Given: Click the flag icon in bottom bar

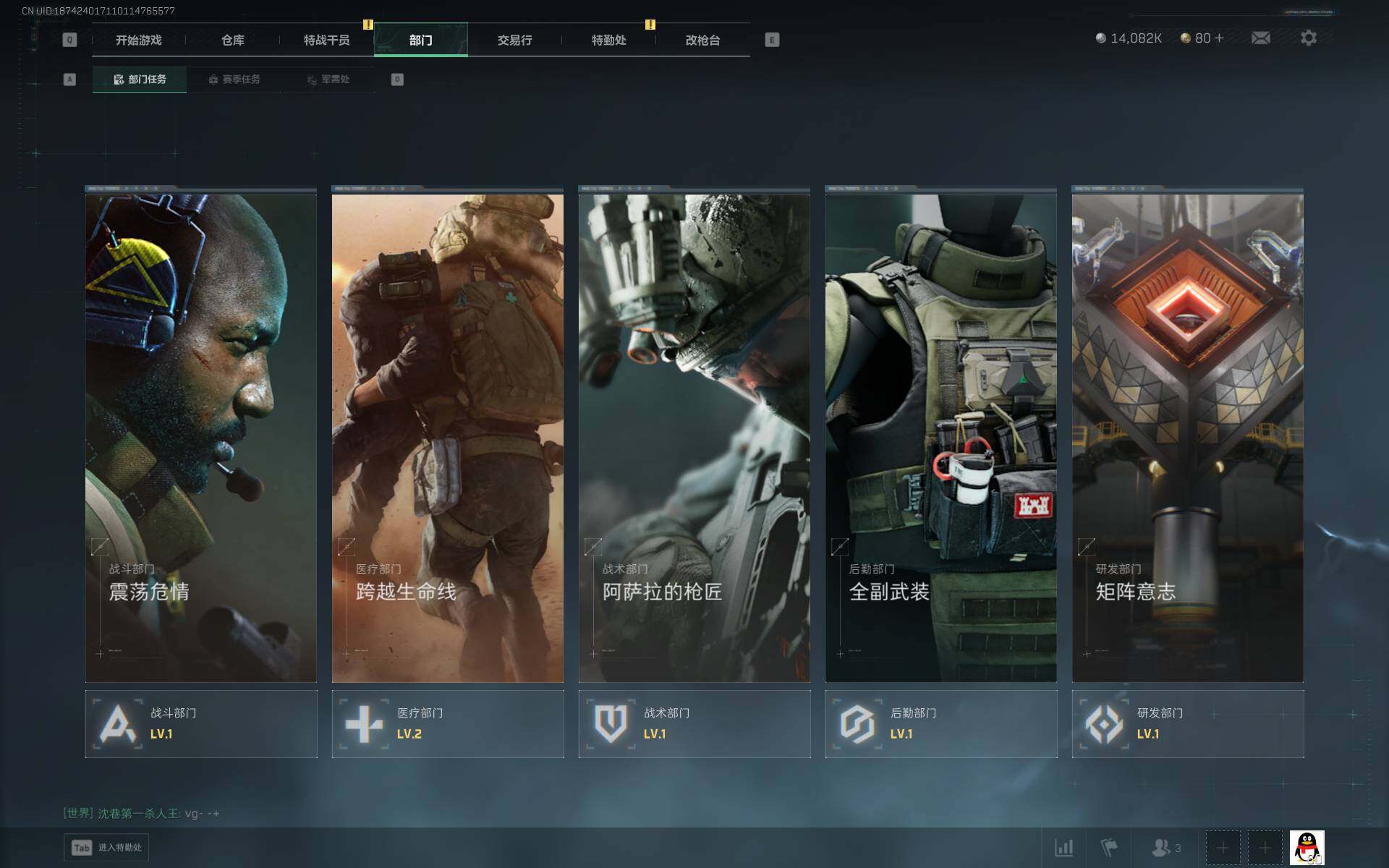Looking at the screenshot, I should [x=1108, y=847].
